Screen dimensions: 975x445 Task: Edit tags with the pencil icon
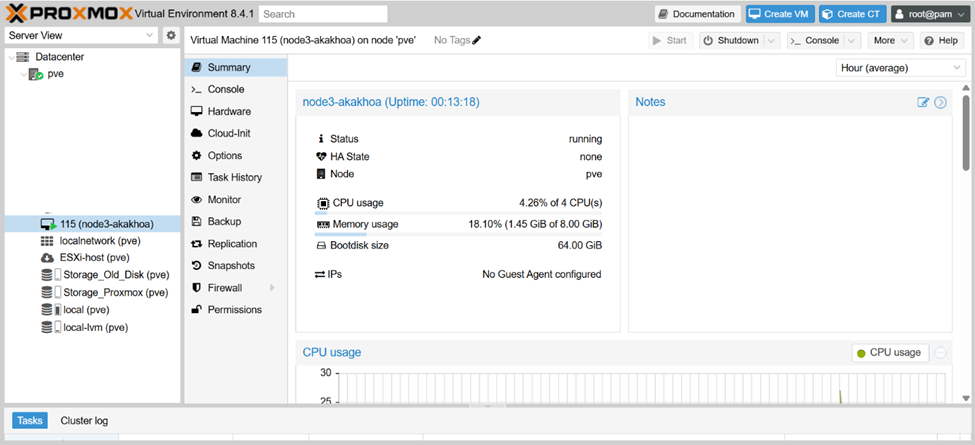(x=477, y=40)
